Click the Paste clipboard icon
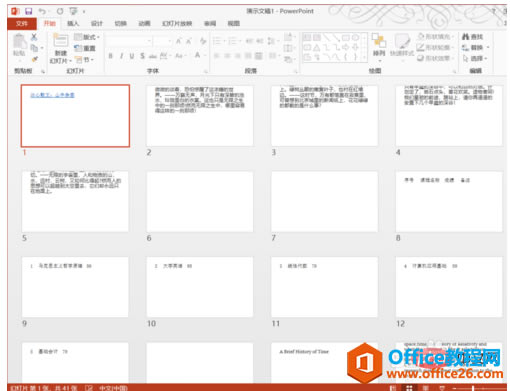 click(x=19, y=45)
